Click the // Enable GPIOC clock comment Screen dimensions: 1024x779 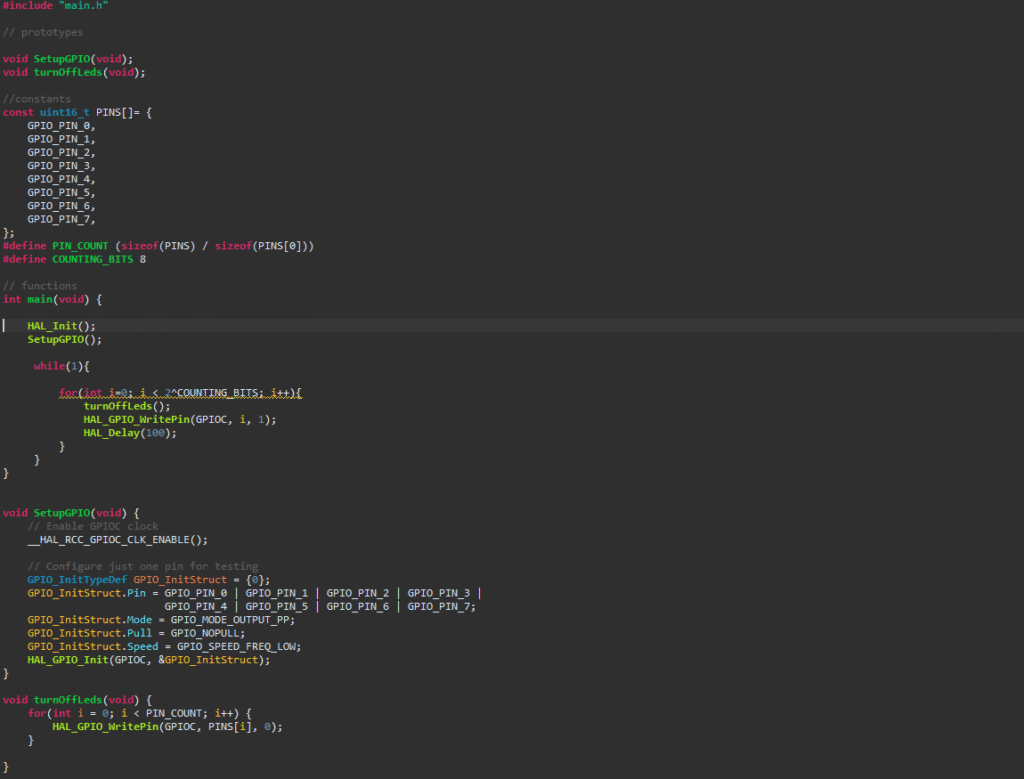[93, 526]
